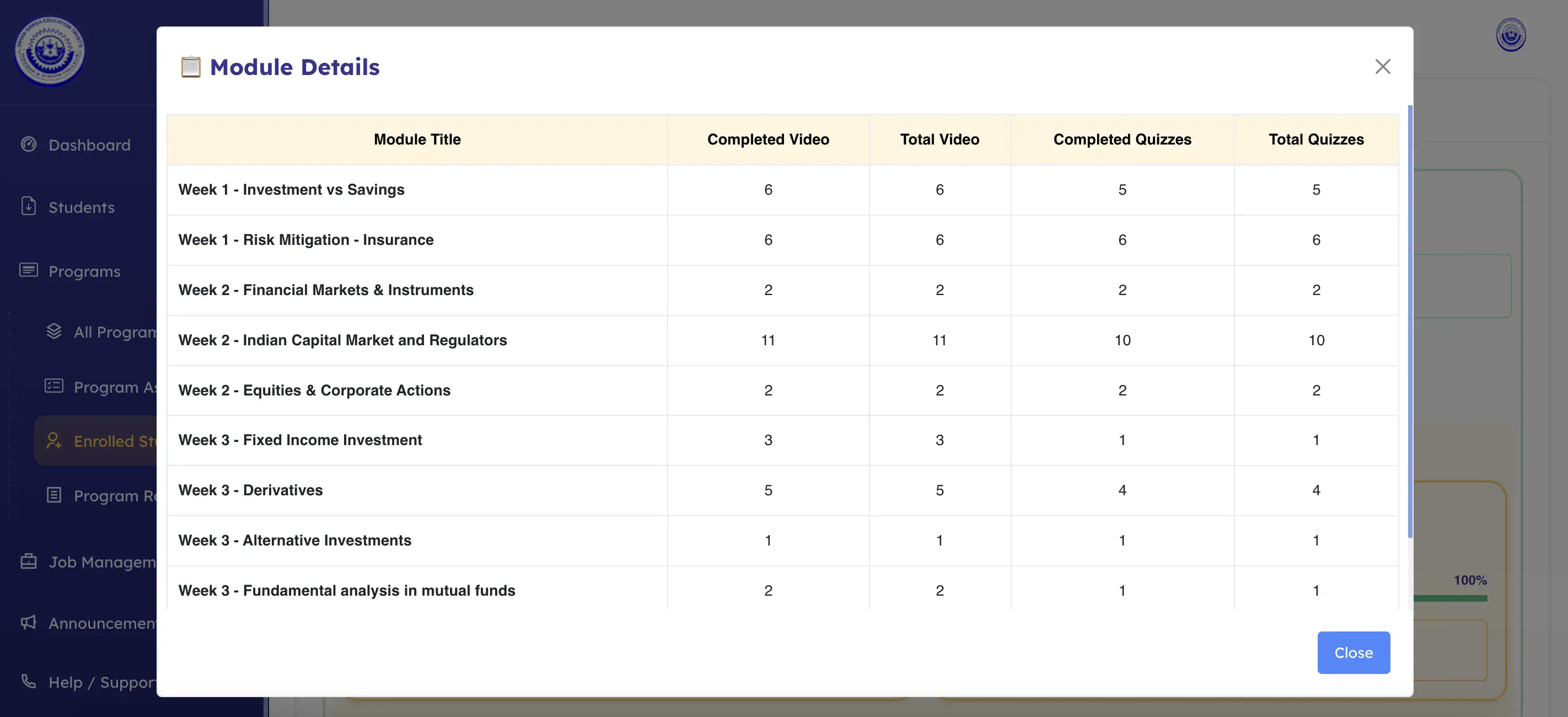Open Dashboard from the sidebar

(x=89, y=145)
